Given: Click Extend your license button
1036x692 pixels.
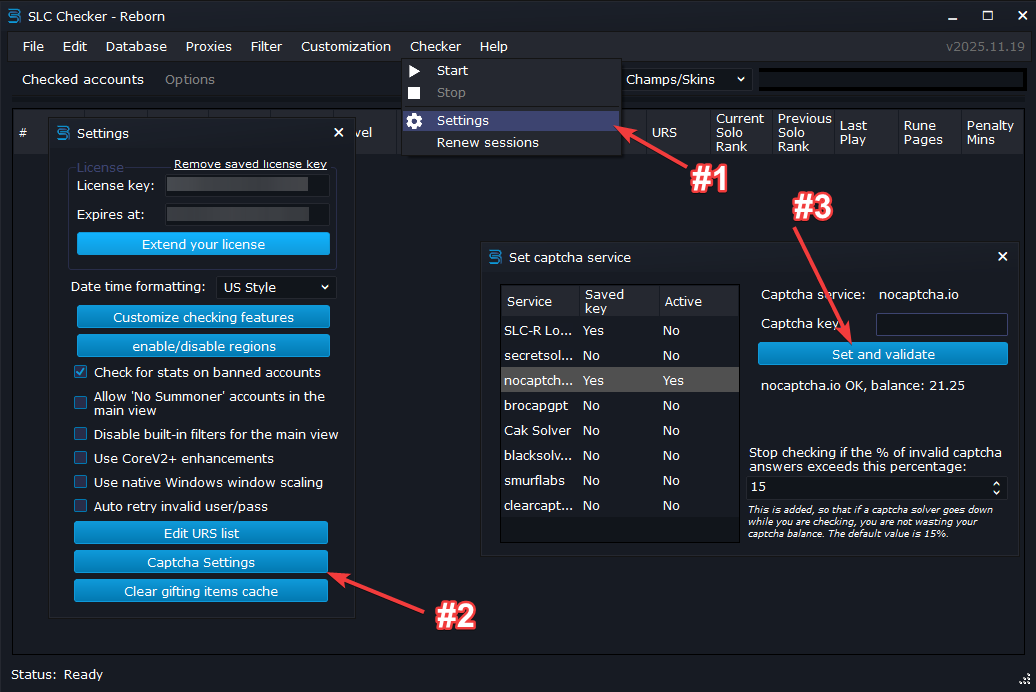Looking at the screenshot, I should point(204,244).
